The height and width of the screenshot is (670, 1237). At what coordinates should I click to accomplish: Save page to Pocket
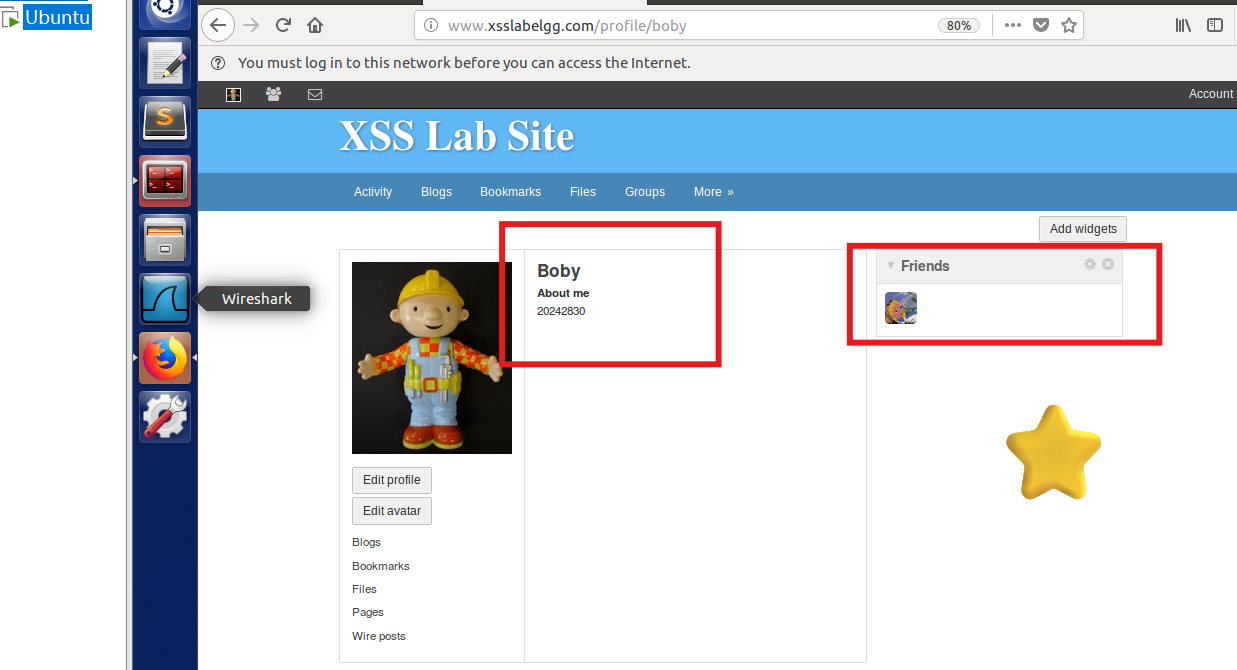1041,25
